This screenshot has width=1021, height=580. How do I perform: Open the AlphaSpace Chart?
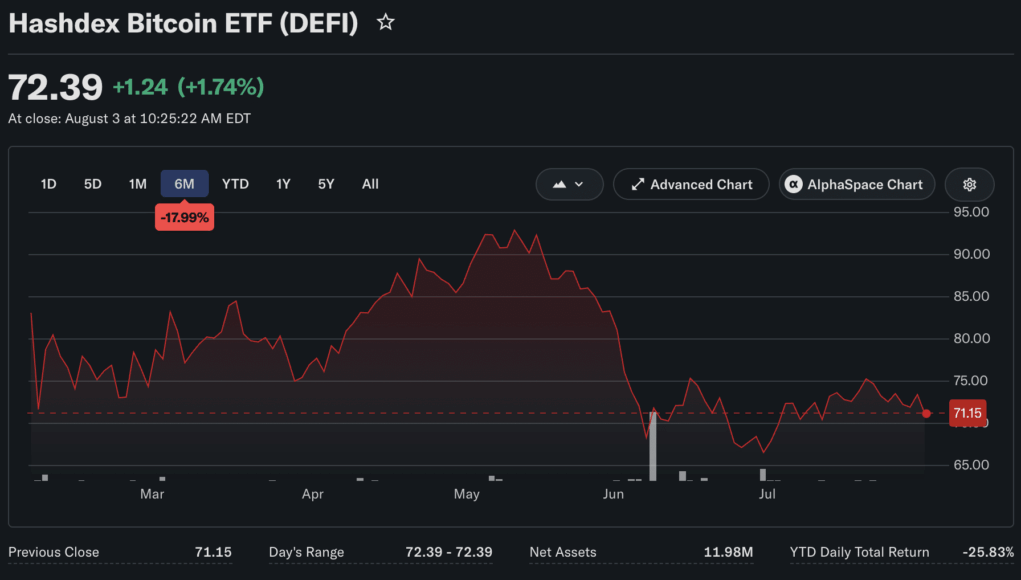(856, 184)
